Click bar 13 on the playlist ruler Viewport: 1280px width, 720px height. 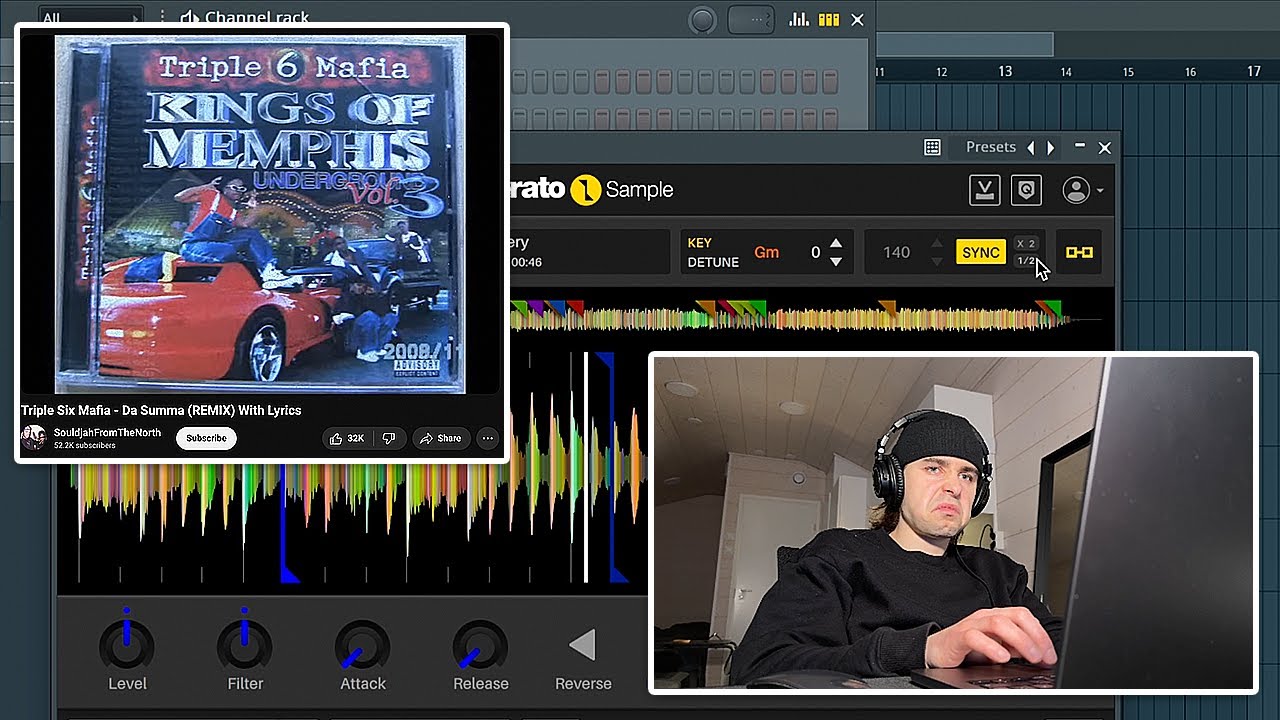pyautogui.click(x=1005, y=71)
